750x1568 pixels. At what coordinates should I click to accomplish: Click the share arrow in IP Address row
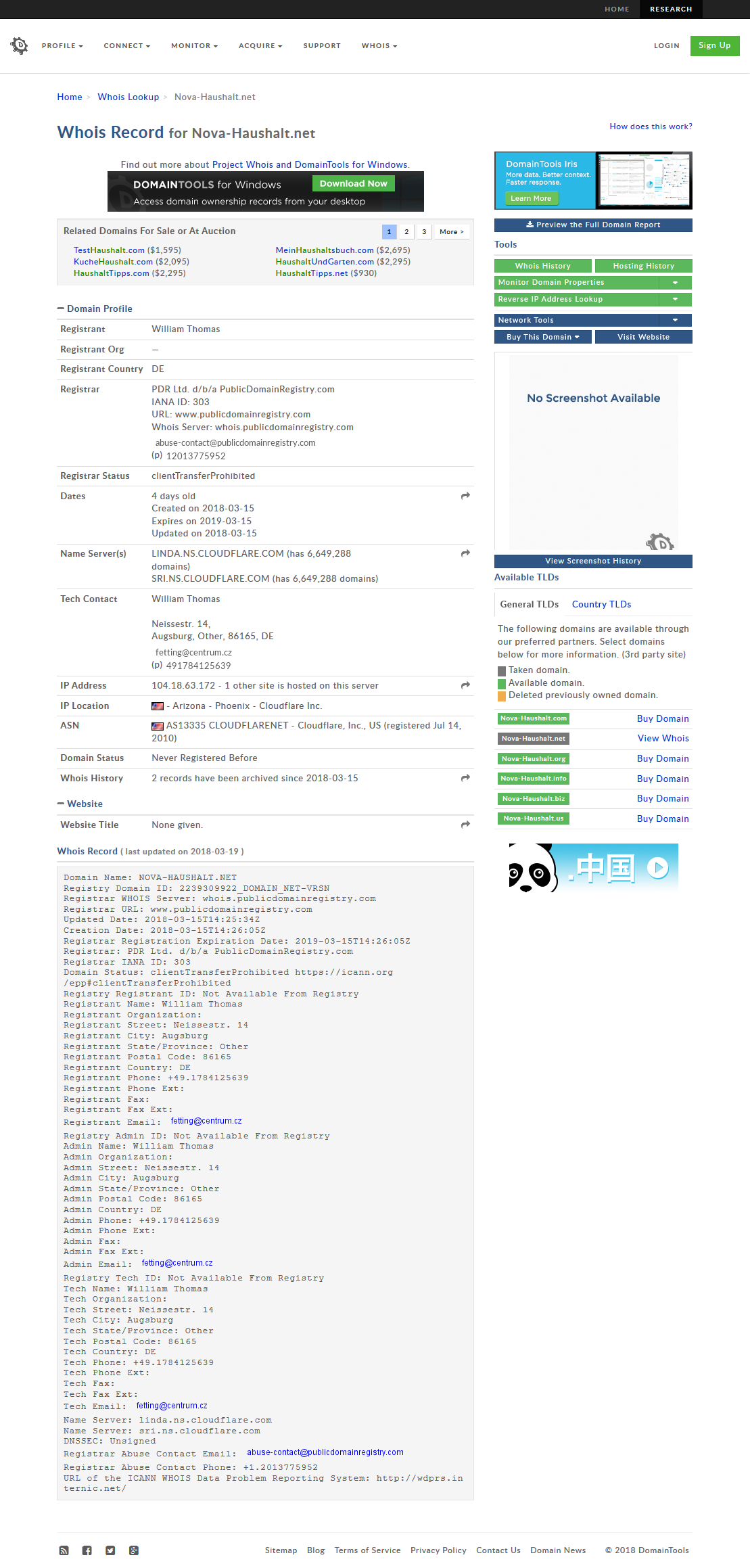465,685
